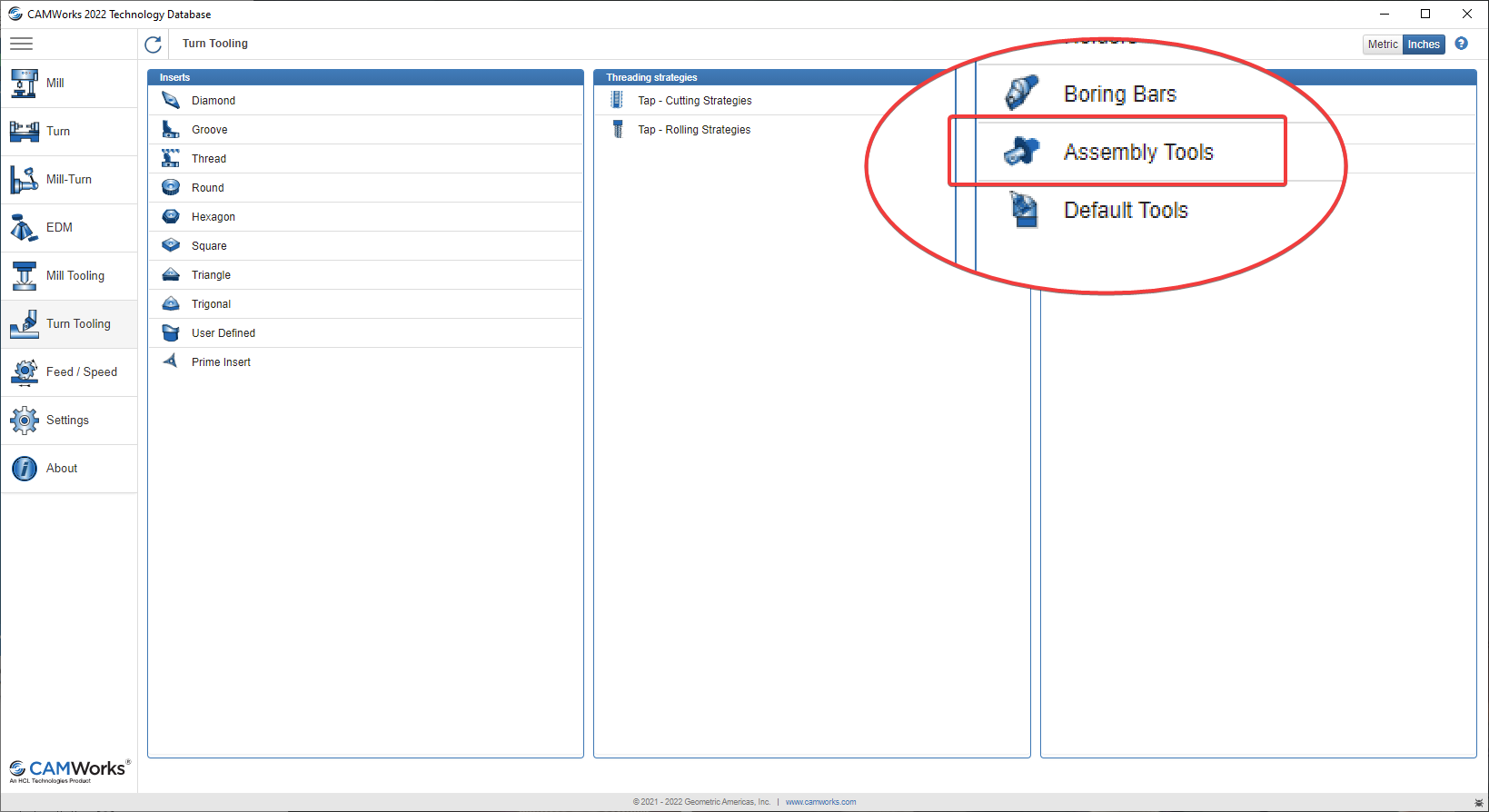Image resolution: width=1489 pixels, height=812 pixels.
Task: Open the Turn section icon in sidebar
Action: tap(25, 131)
